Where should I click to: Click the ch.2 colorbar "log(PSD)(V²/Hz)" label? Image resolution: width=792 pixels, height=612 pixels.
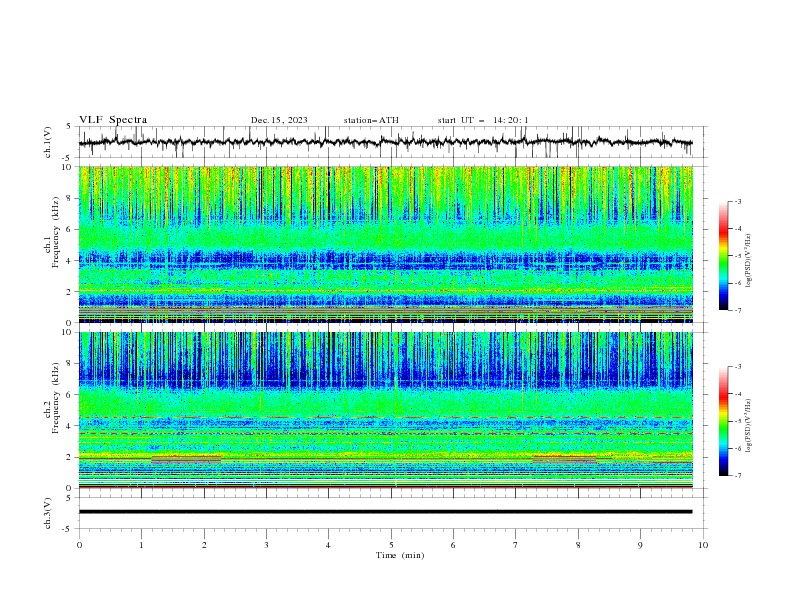[749, 426]
